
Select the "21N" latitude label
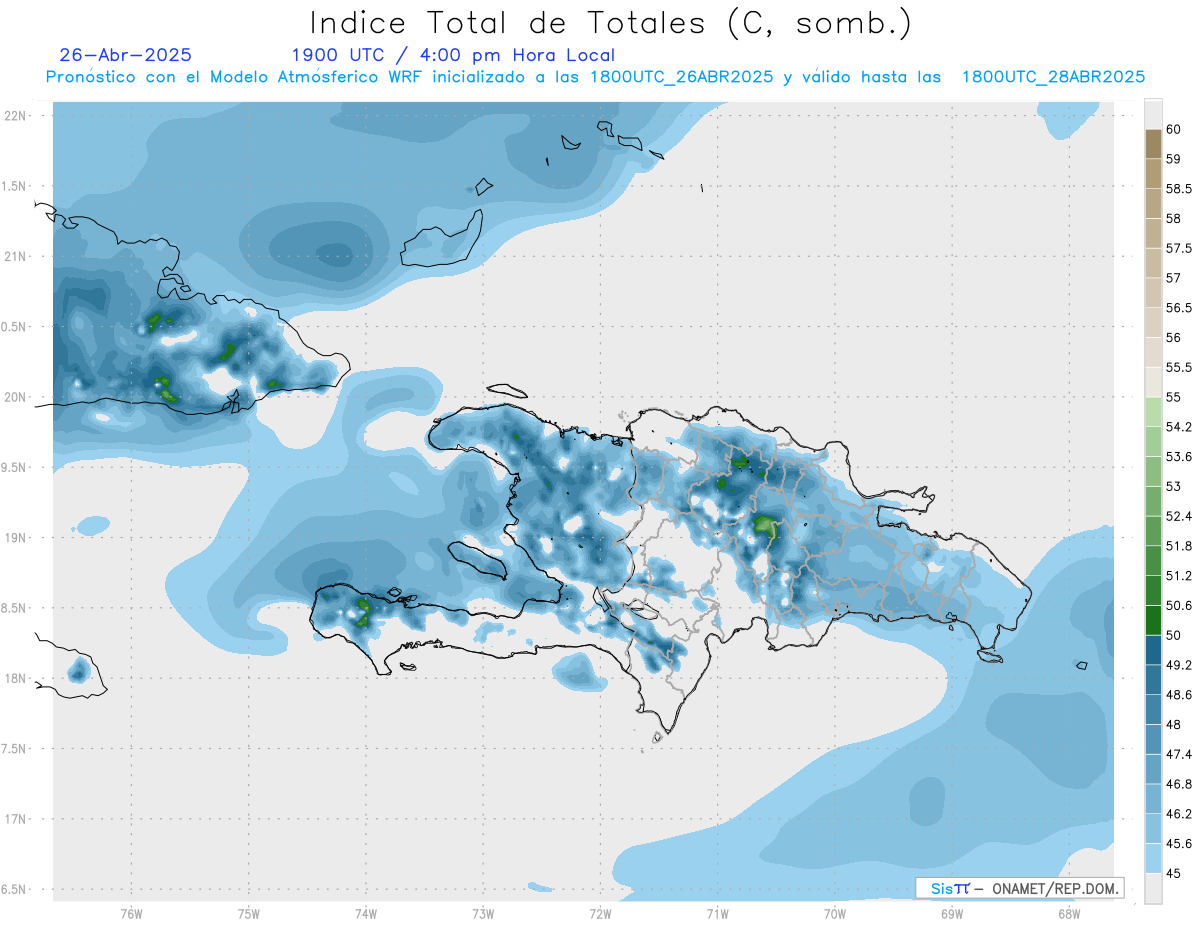(16, 256)
